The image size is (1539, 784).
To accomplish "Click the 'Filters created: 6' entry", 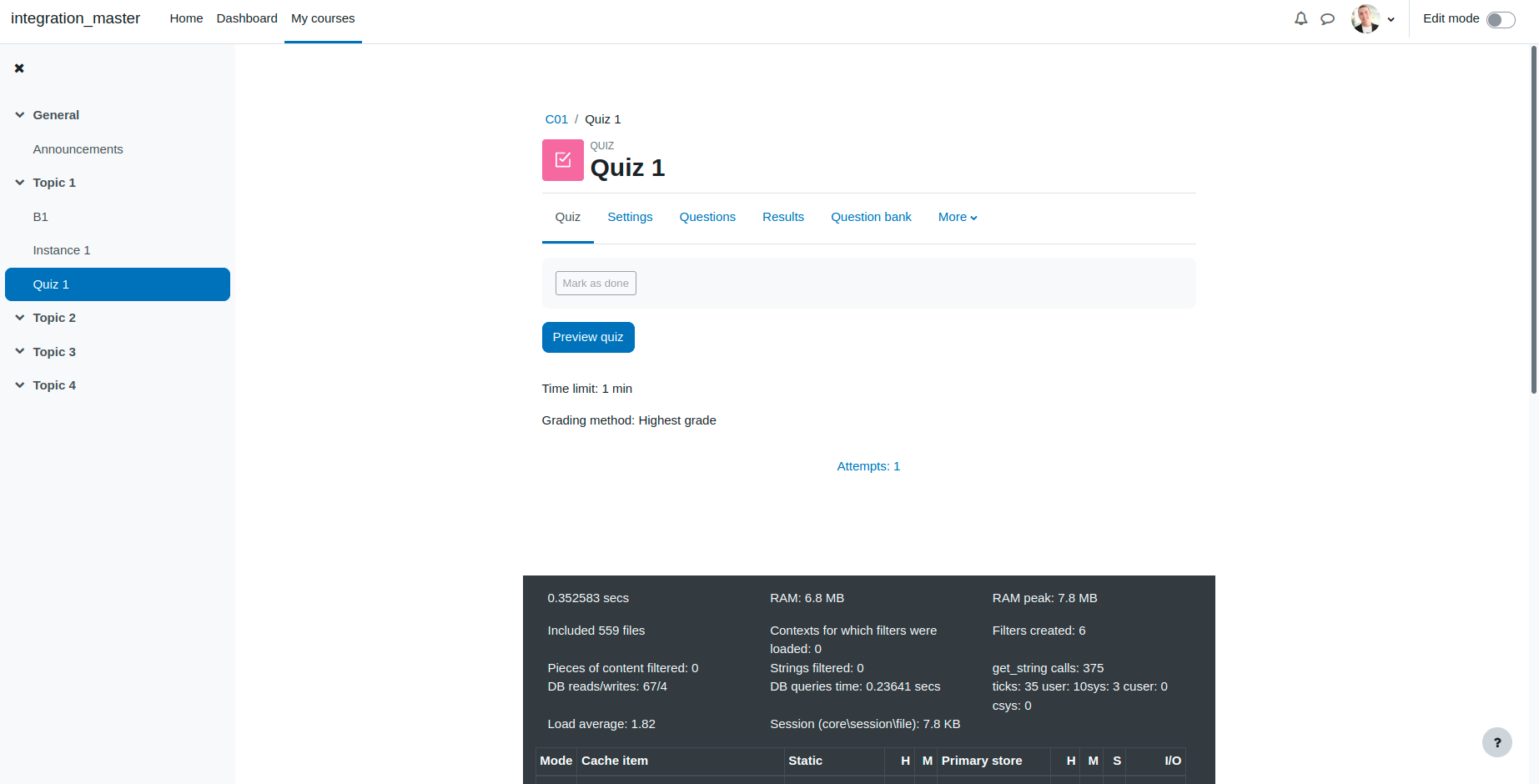I will point(1039,631).
